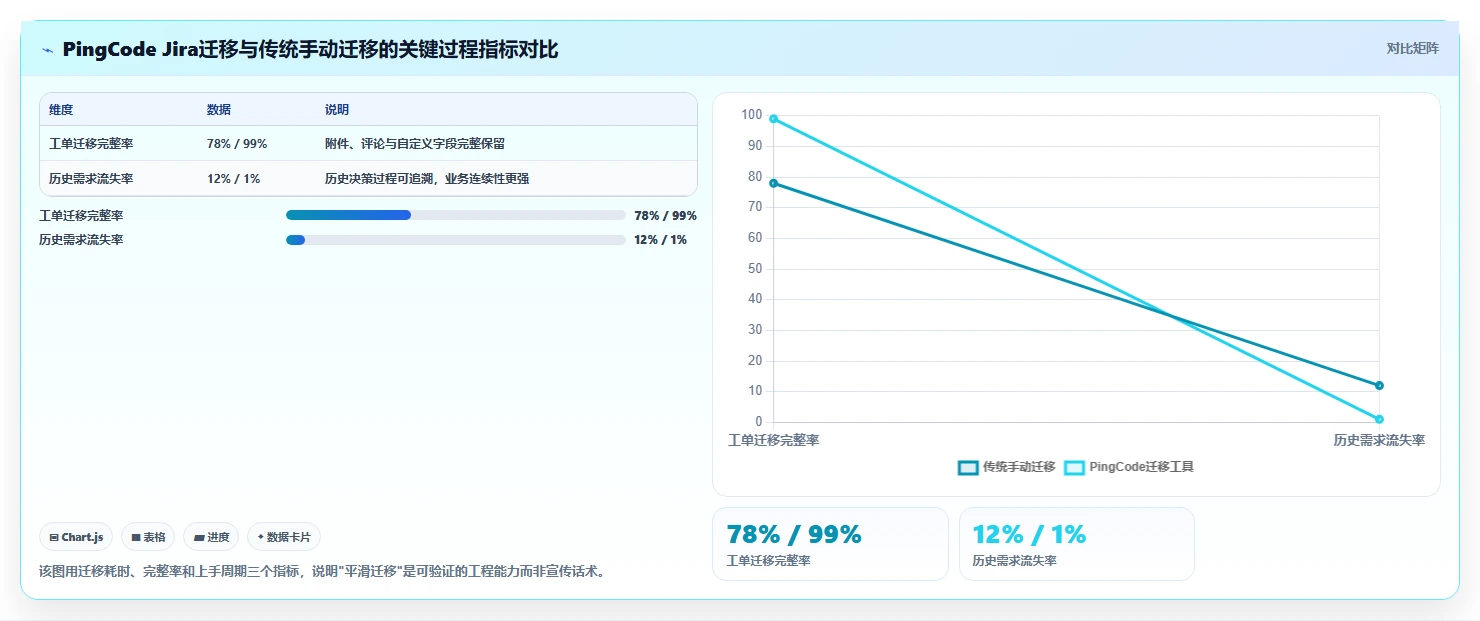Click the y-axis label 50
The width and height of the screenshot is (1480, 621).
pyautogui.click(x=755, y=269)
